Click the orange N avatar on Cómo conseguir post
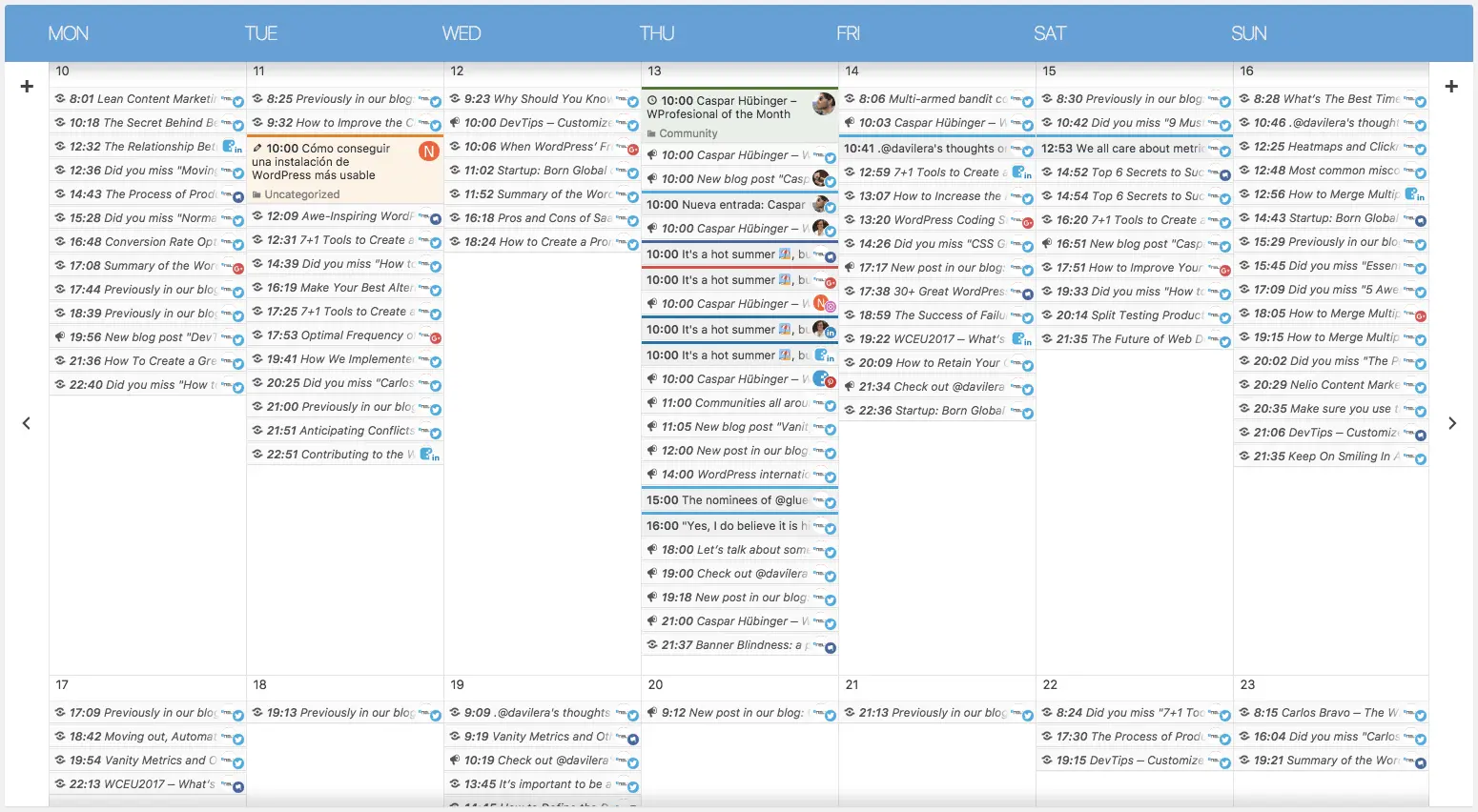Screen dimensions: 1478x812 (429, 151)
